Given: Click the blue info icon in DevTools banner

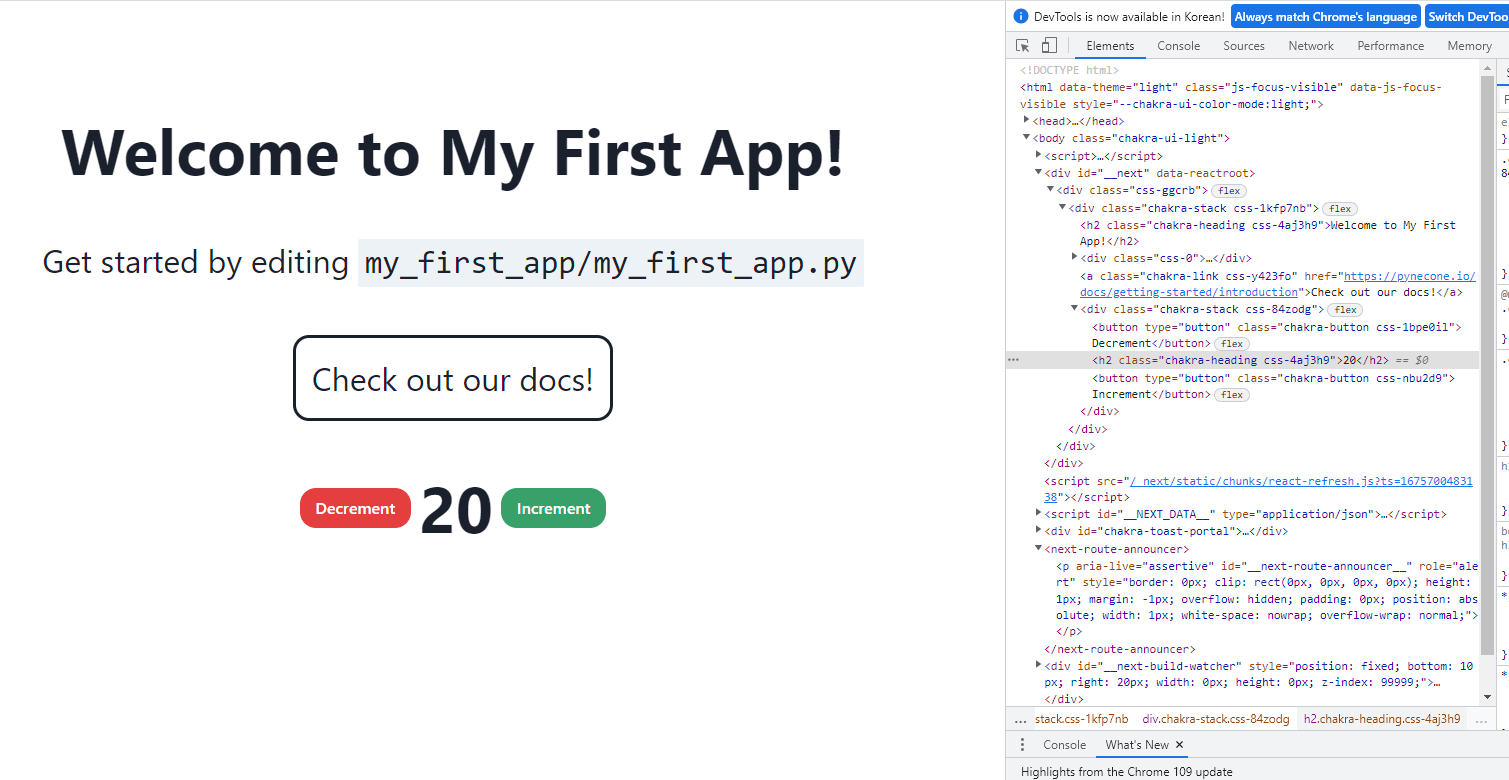Looking at the screenshot, I should click(1020, 16).
